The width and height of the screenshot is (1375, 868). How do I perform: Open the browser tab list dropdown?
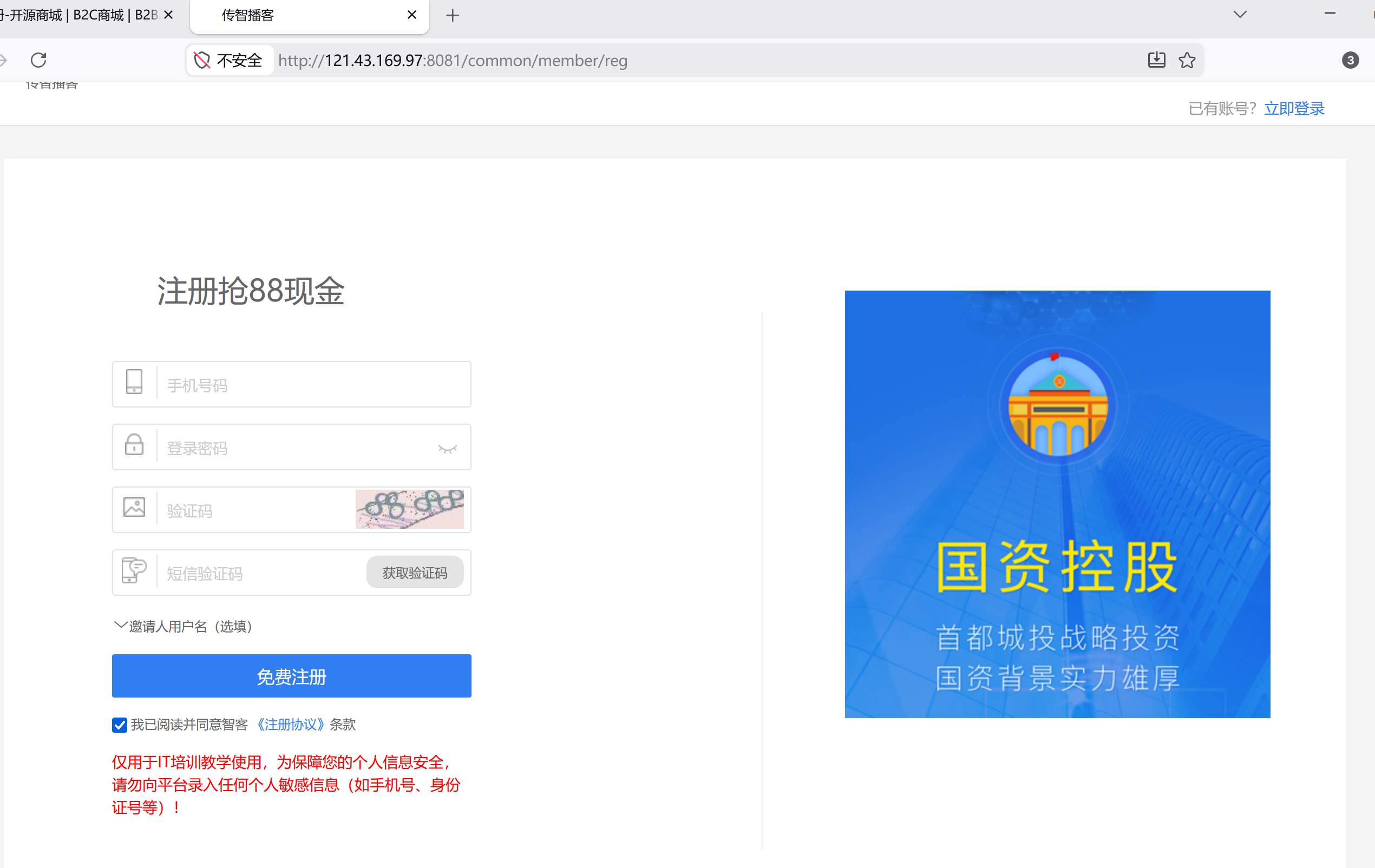click(1240, 14)
